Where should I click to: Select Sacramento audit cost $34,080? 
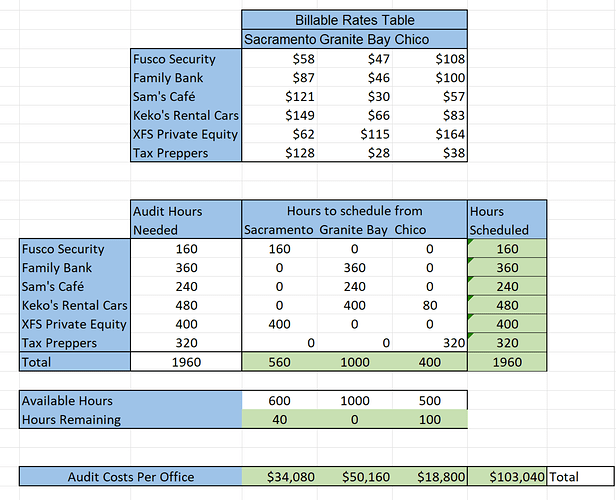coord(279,476)
